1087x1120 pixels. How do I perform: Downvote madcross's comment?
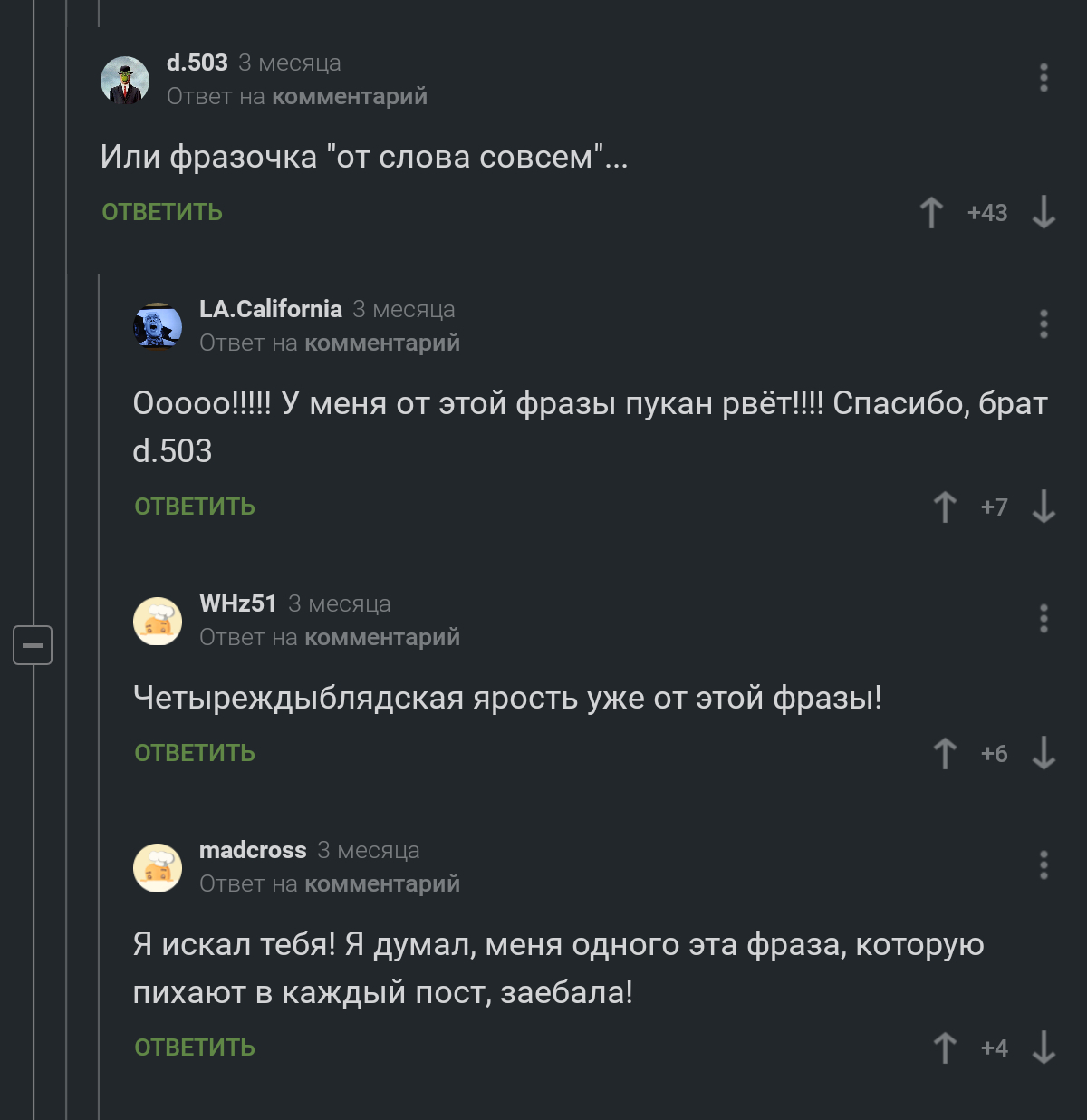(1044, 1048)
